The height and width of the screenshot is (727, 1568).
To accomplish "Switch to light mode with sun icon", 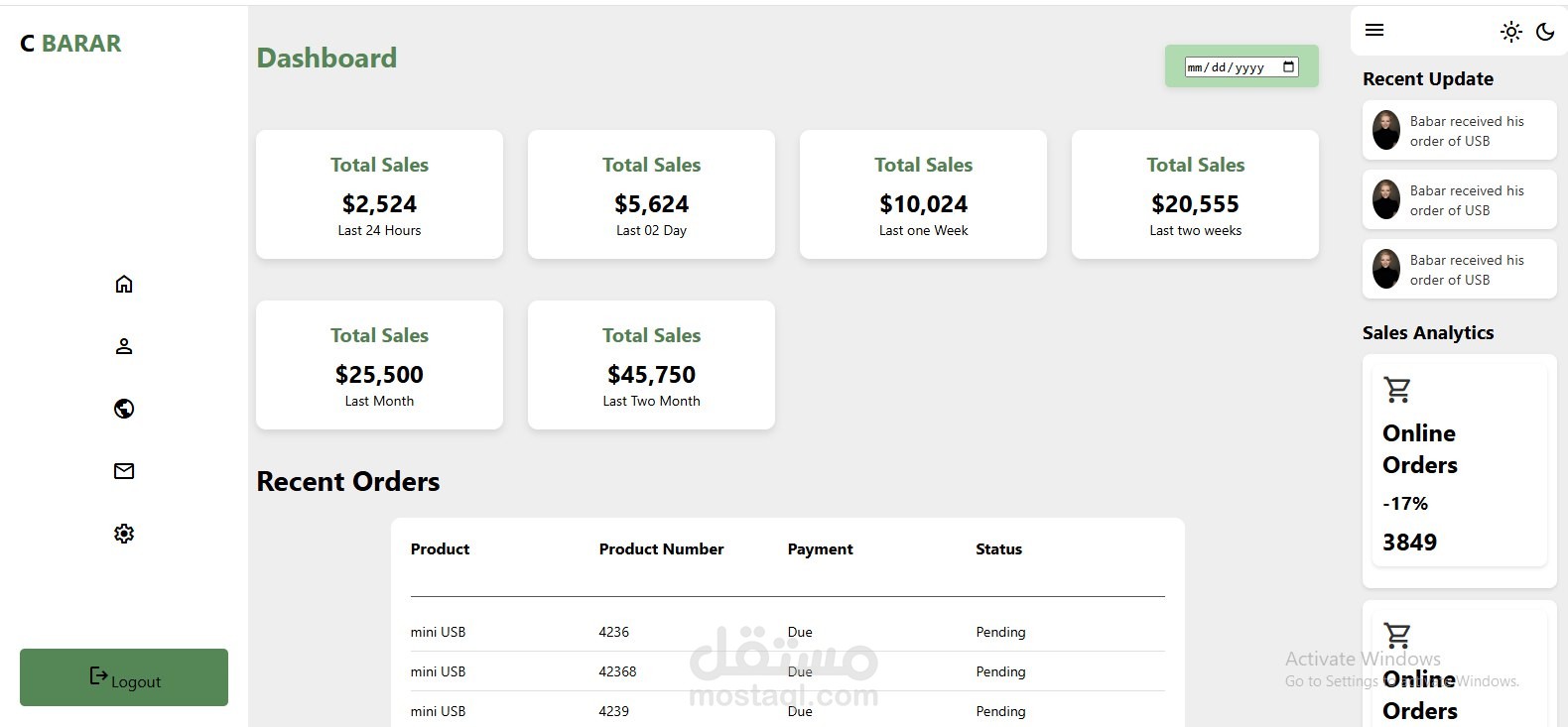I will coord(1511,32).
